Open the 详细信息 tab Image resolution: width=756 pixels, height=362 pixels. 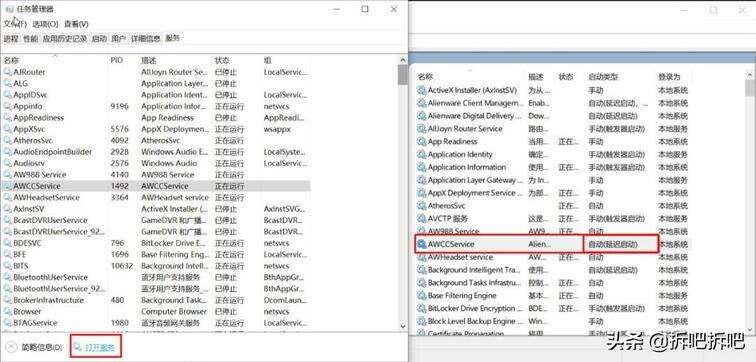coord(146,39)
